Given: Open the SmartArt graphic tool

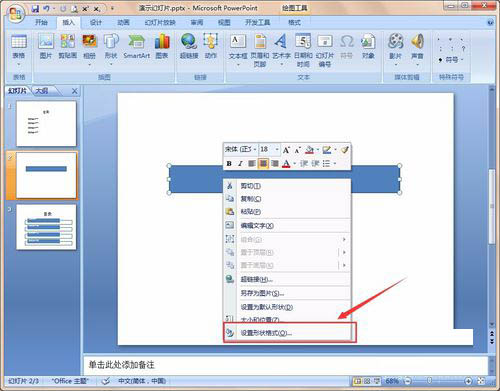Looking at the screenshot, I should [x=136, y=47].
